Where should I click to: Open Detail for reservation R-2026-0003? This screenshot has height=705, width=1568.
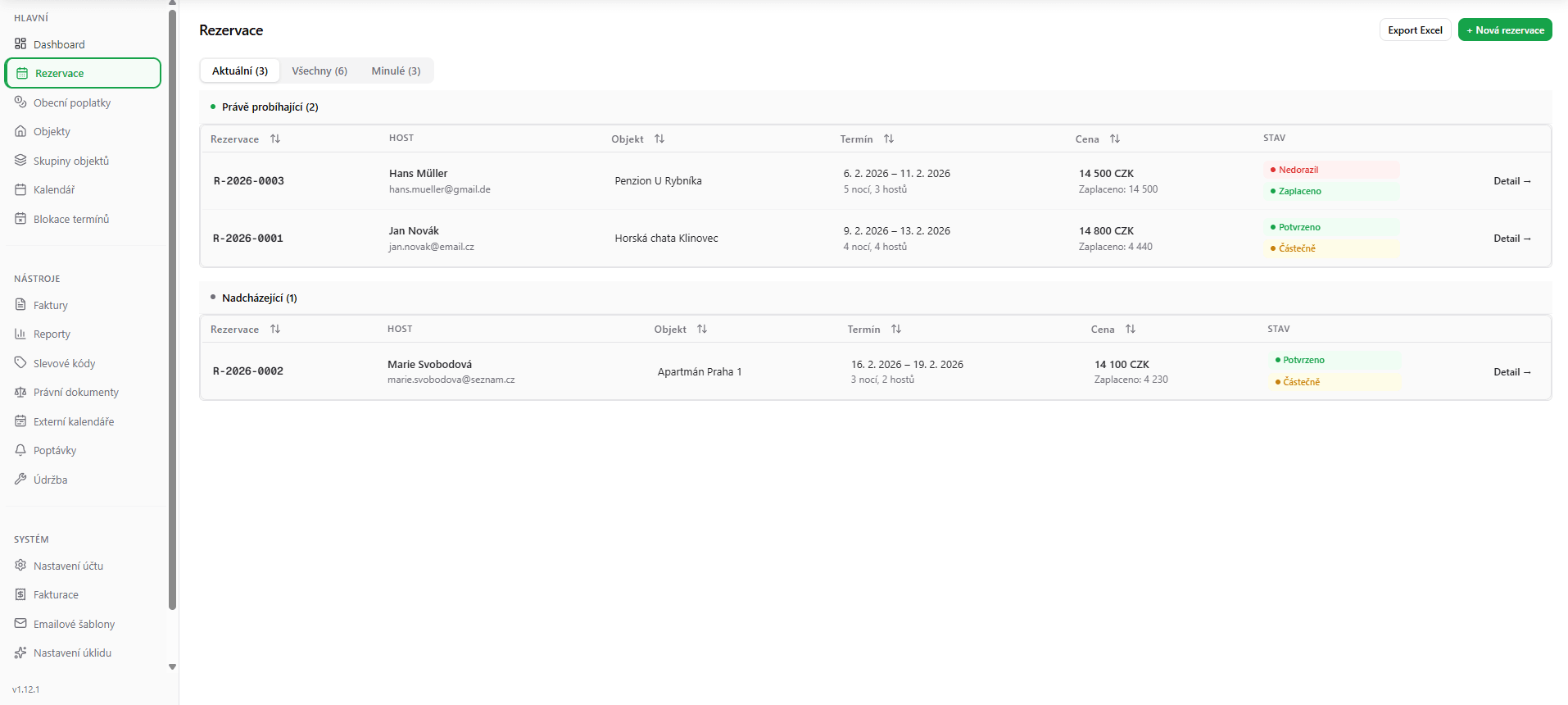tap(1511, 181)
